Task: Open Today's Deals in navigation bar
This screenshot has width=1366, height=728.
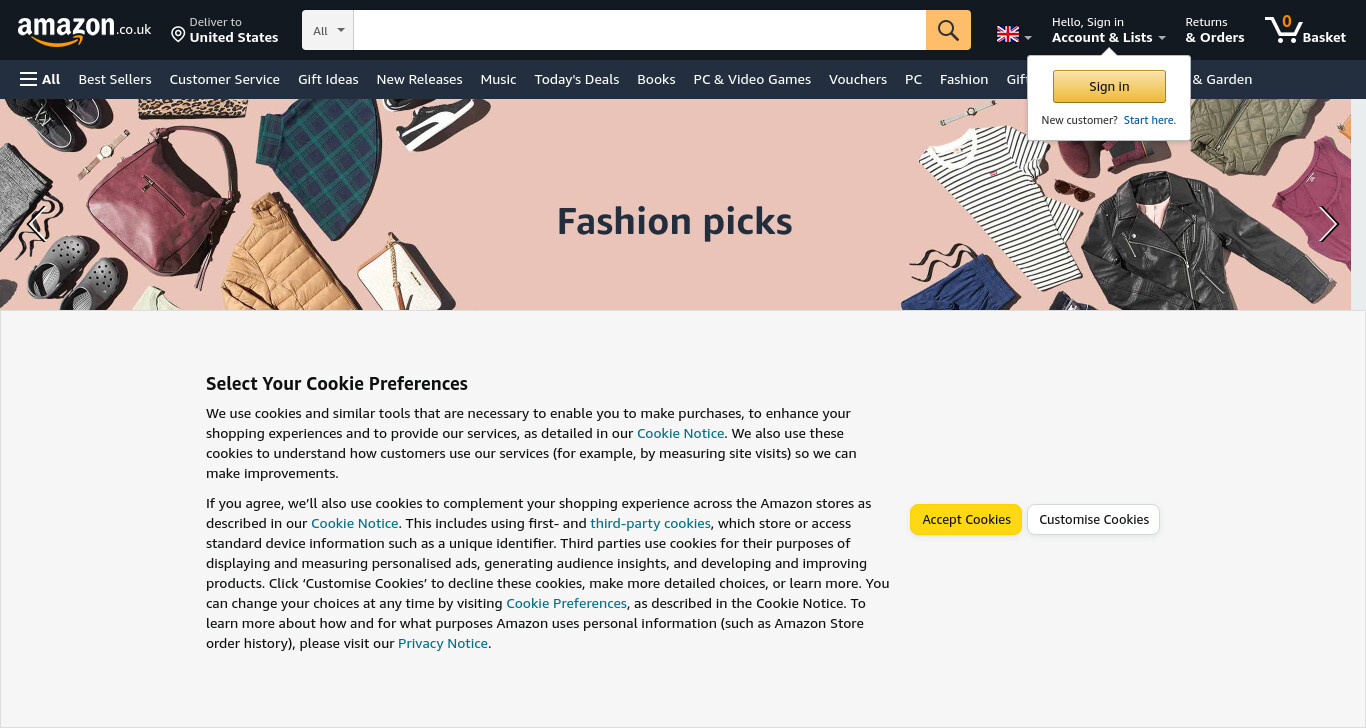Action: tap(577, 79)
